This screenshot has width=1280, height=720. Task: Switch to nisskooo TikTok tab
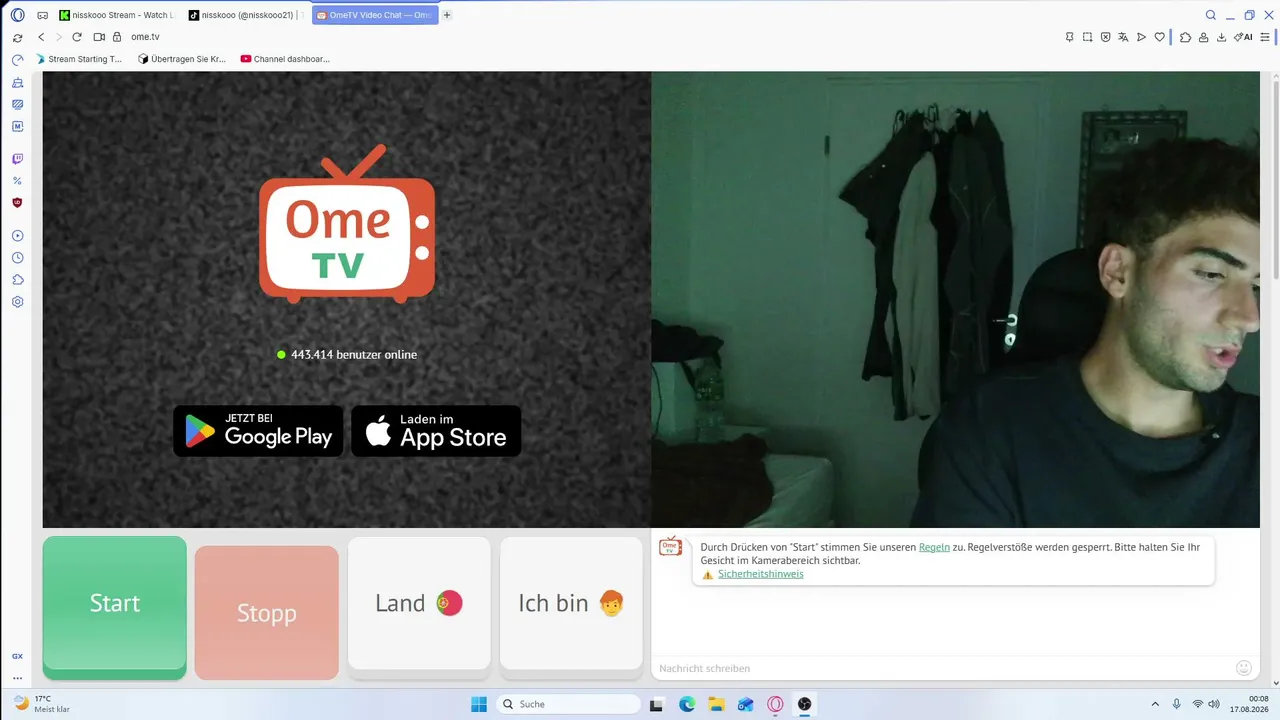245,15
